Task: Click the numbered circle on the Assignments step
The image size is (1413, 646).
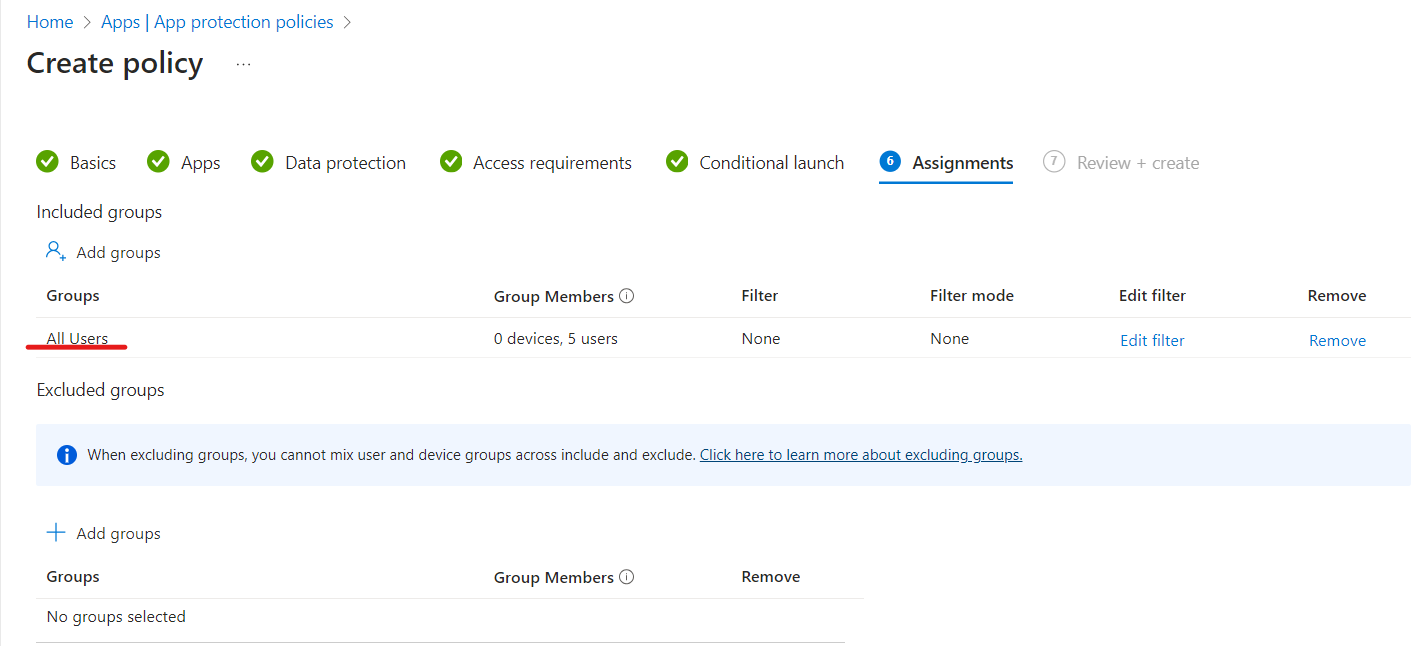Action: pos(891,161)
